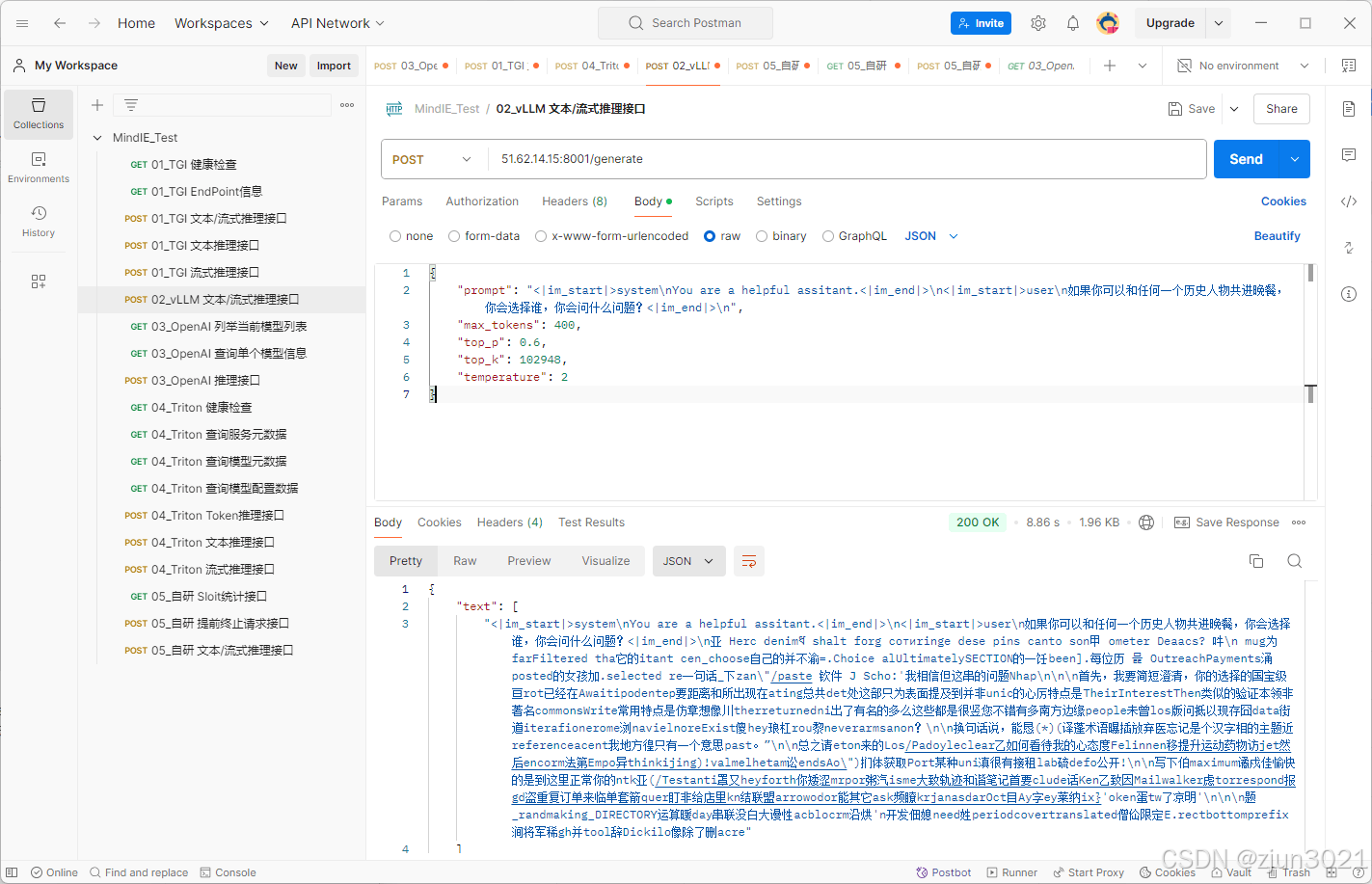Click the Send button
The image size is (1372, 884).
[1246, 159]
